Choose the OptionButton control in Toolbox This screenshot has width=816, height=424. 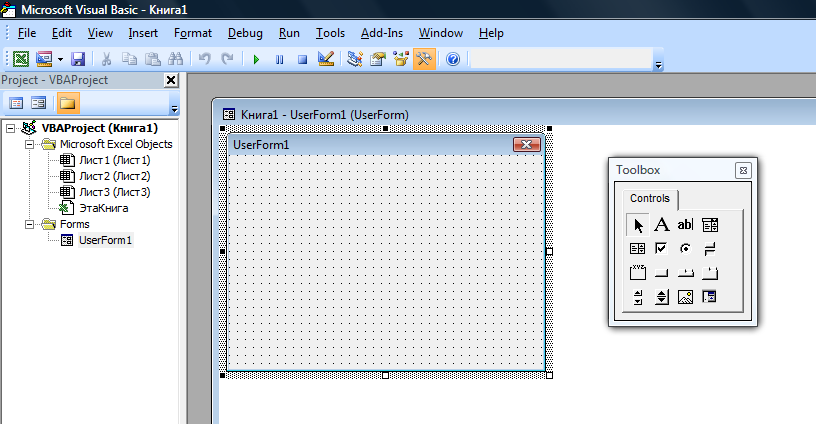(685, 249)
